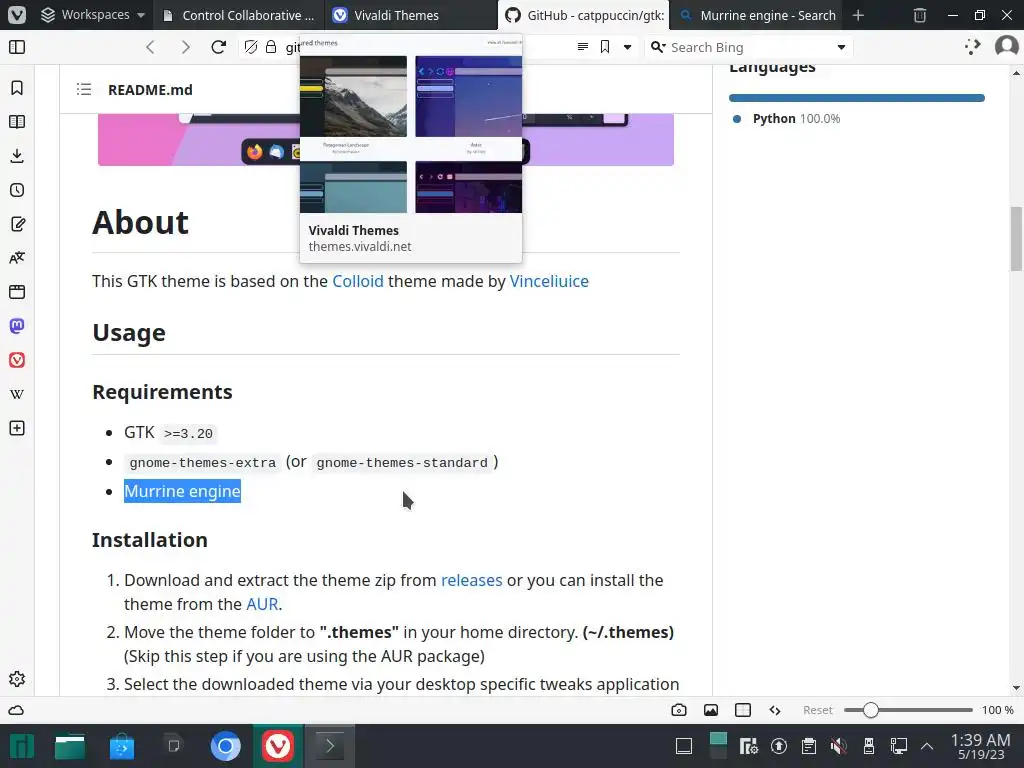1024x768 pixels.
Task: Click the page vertical scrollbar thumb
Action: pos(1016,238)
